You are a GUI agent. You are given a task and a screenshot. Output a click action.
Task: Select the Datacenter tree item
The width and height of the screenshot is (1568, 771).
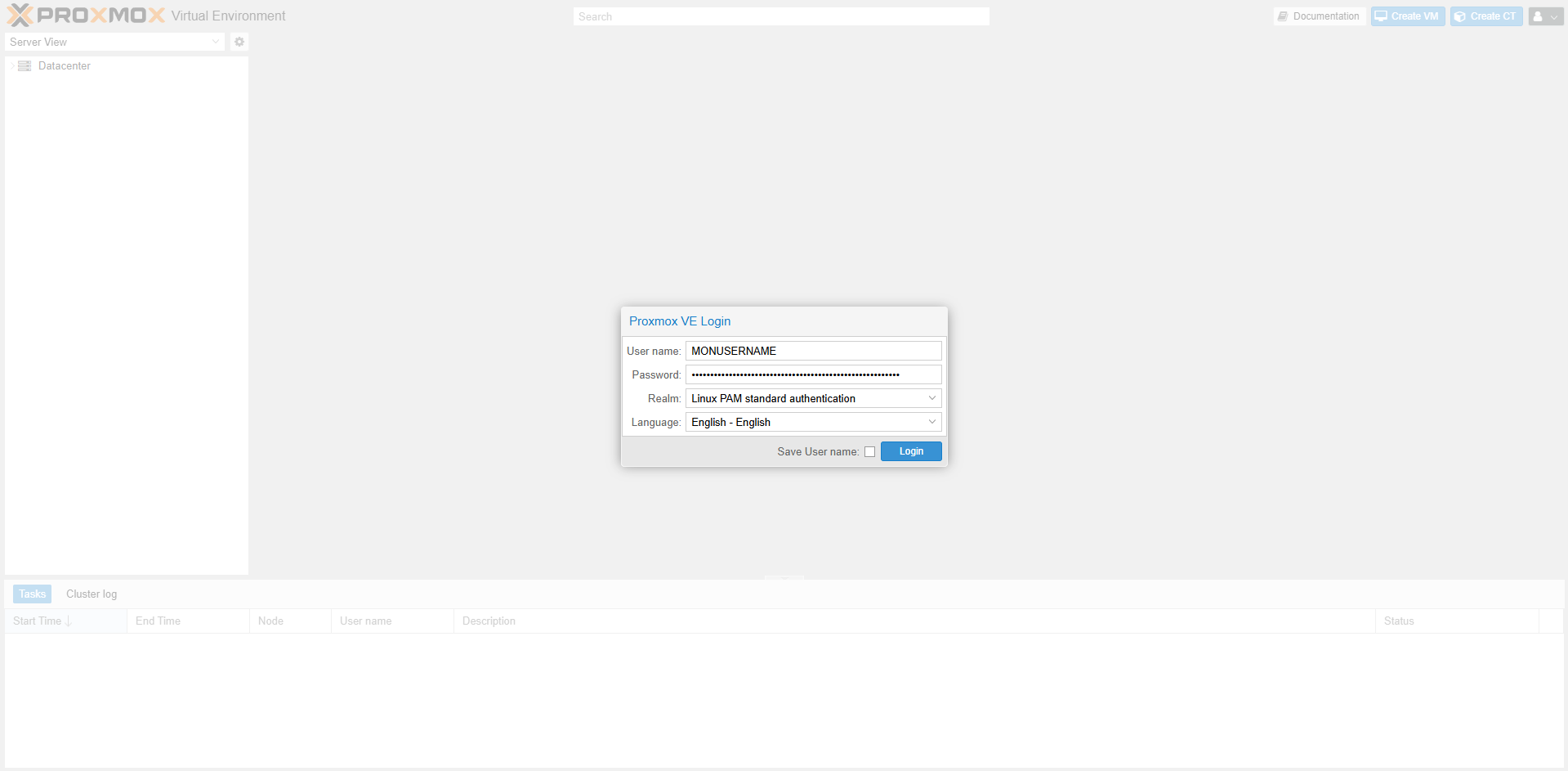click(x=64, y=66)
